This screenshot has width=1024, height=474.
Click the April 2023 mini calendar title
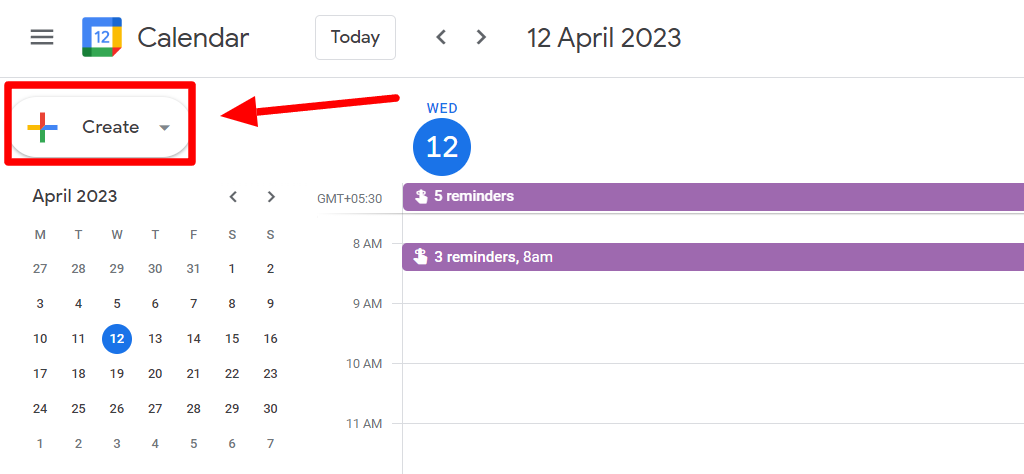(x=74, y=196)
